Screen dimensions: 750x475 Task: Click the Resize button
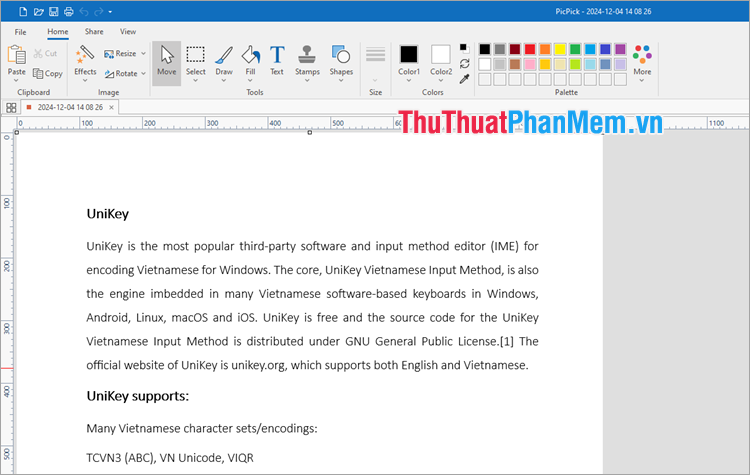tap(120, 54)
